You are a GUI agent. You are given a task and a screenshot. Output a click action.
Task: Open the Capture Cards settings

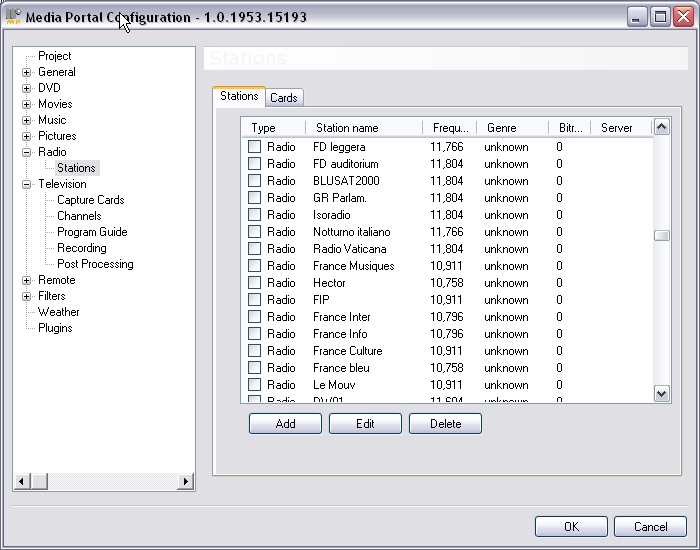[x=91, y=200]
